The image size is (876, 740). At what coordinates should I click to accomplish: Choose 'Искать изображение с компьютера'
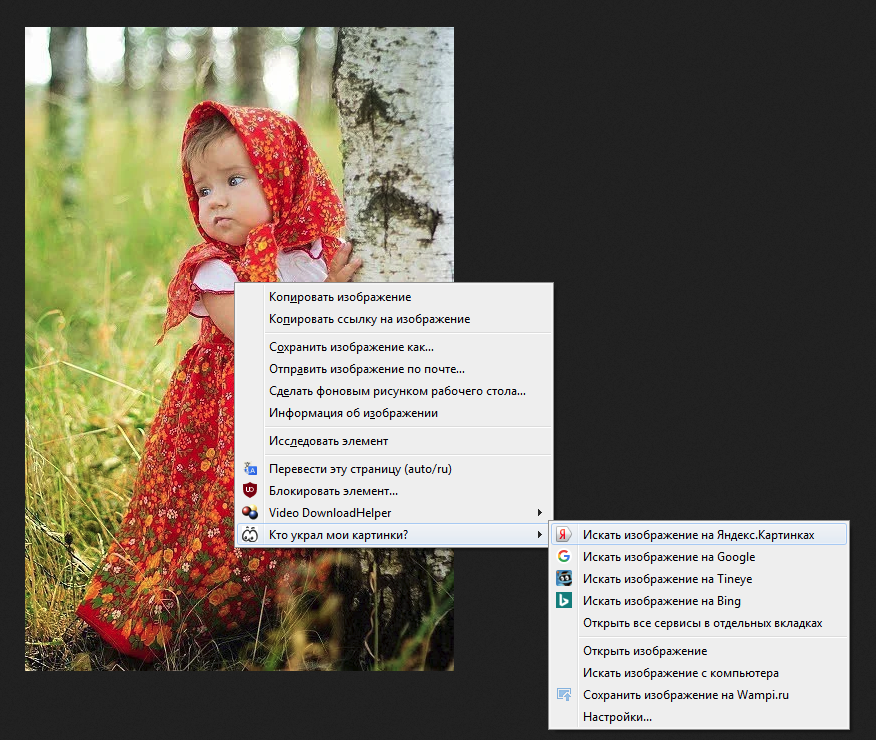coord(699,672)
